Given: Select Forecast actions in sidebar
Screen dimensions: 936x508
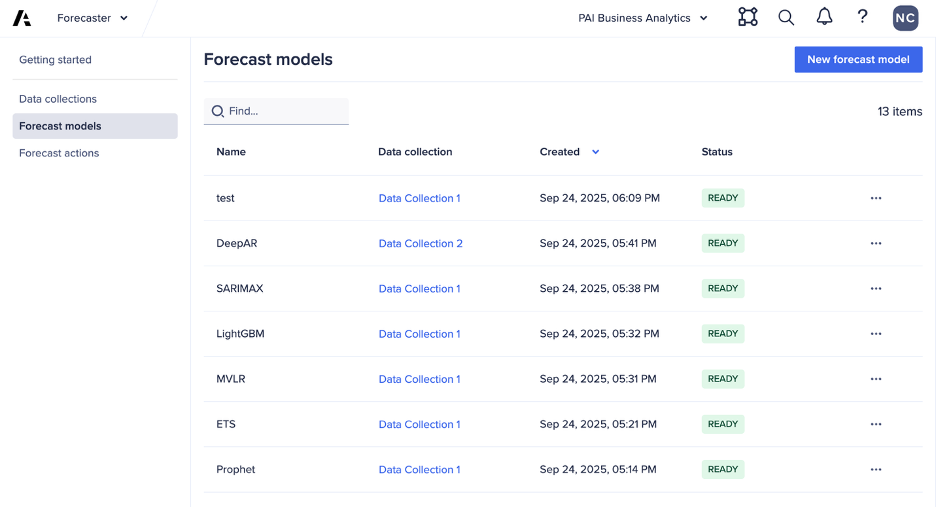Looking at the screenshot, I should (59, 153).
